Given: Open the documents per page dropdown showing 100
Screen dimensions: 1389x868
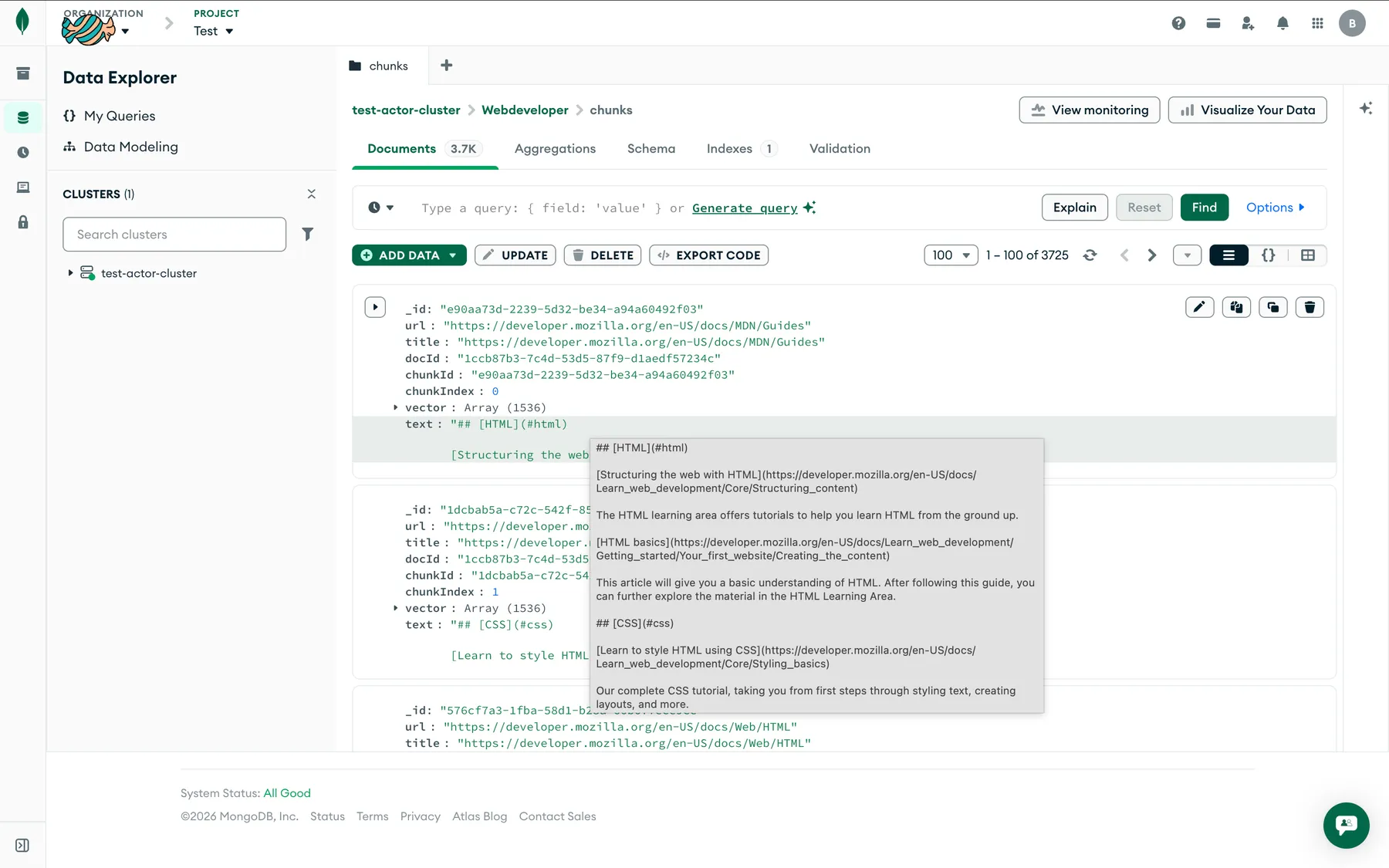Looking at the screenshot, I should [x=951, y=255].
